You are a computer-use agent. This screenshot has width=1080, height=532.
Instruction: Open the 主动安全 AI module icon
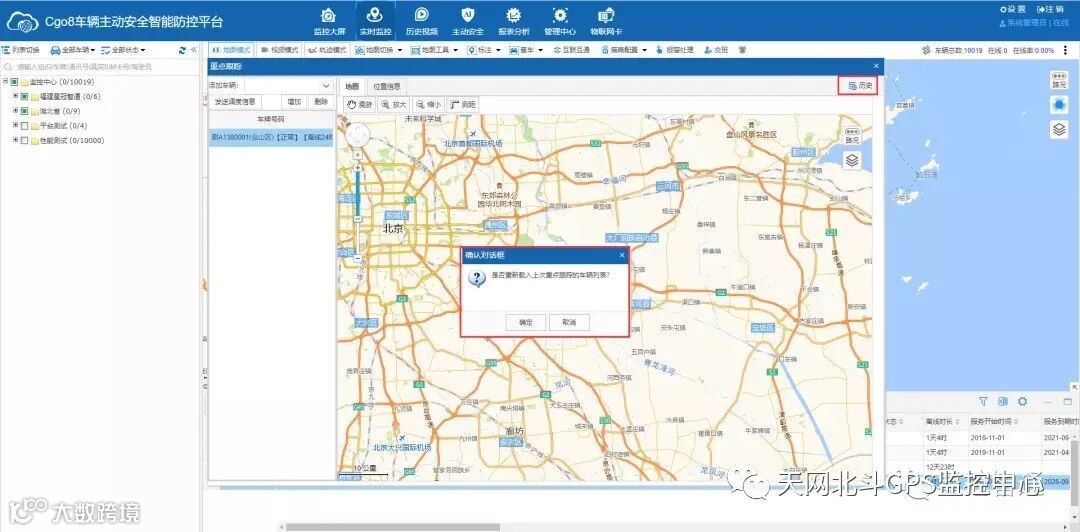468,15
